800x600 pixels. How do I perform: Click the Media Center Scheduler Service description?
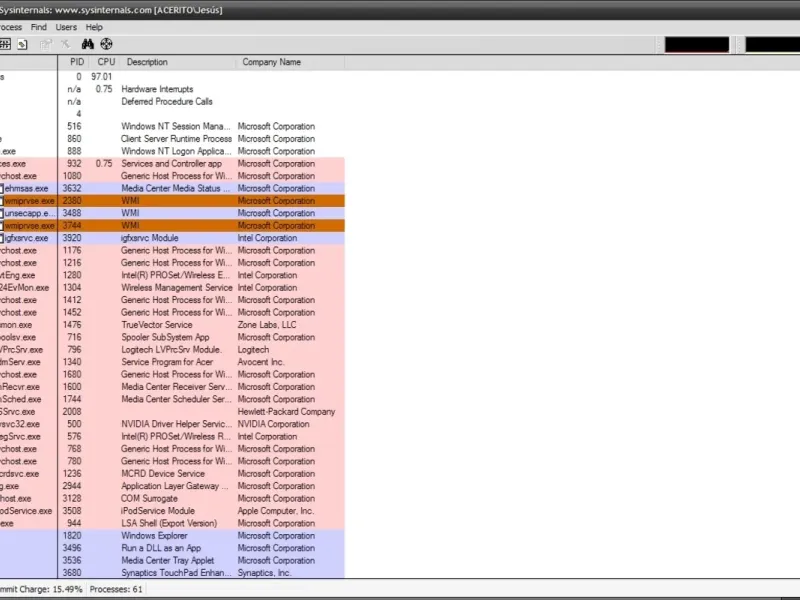tap(176, 399)
